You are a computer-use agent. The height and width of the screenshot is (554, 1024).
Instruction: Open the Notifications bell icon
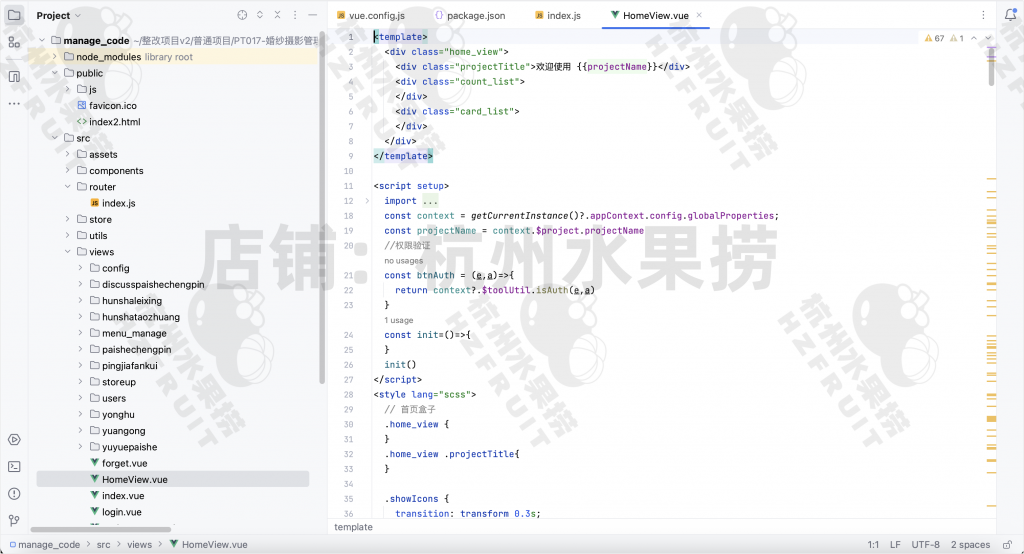coord(1009,16)
